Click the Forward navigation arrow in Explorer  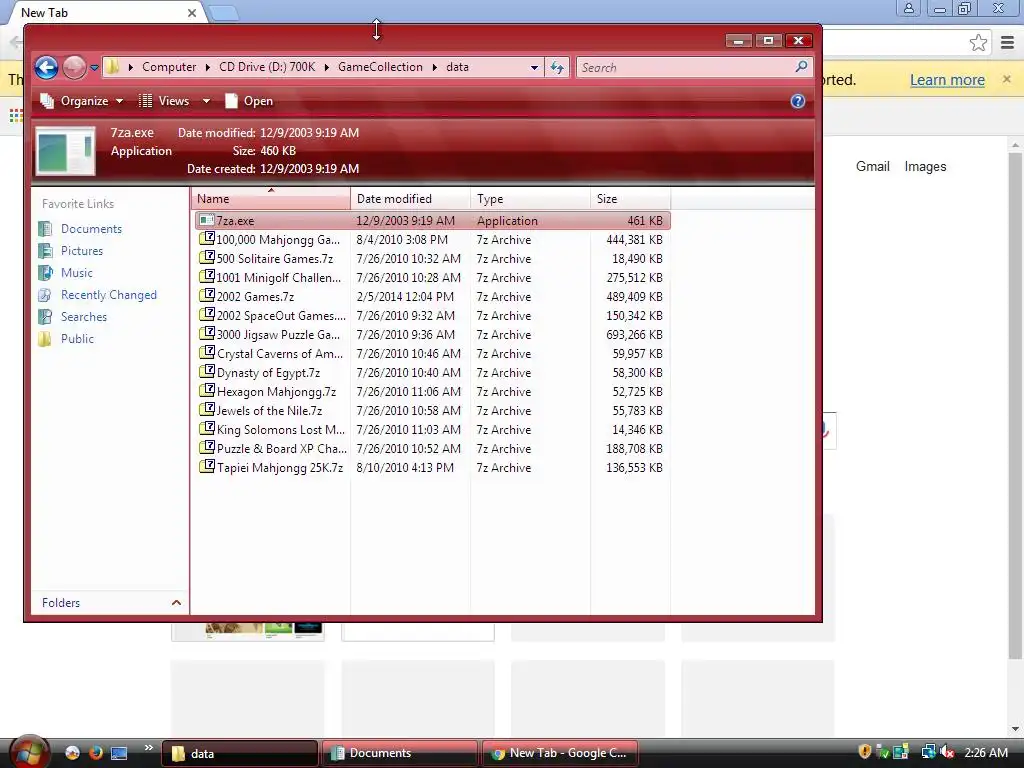click(74, 67)
